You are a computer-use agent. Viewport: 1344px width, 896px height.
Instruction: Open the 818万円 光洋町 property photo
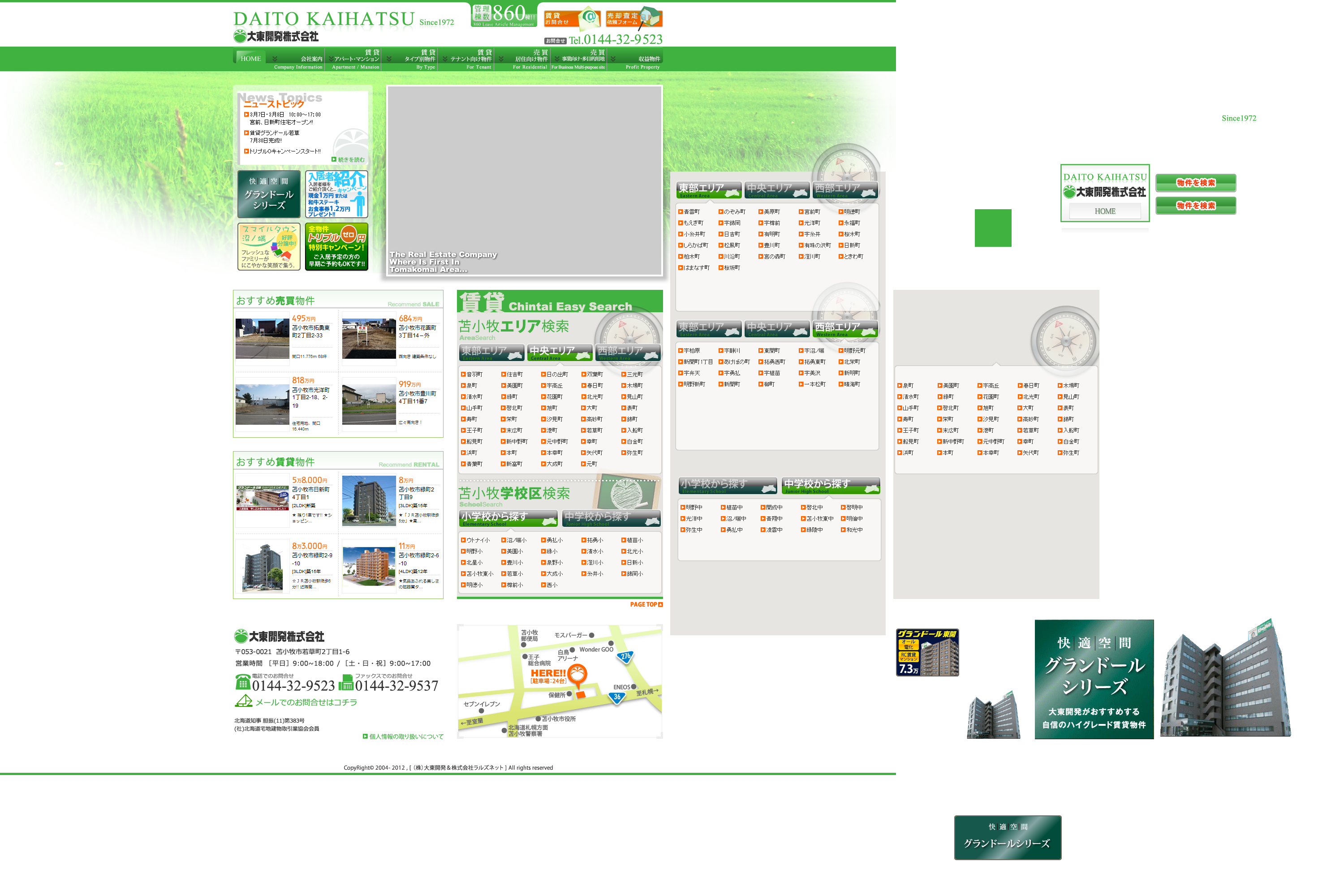262,405
